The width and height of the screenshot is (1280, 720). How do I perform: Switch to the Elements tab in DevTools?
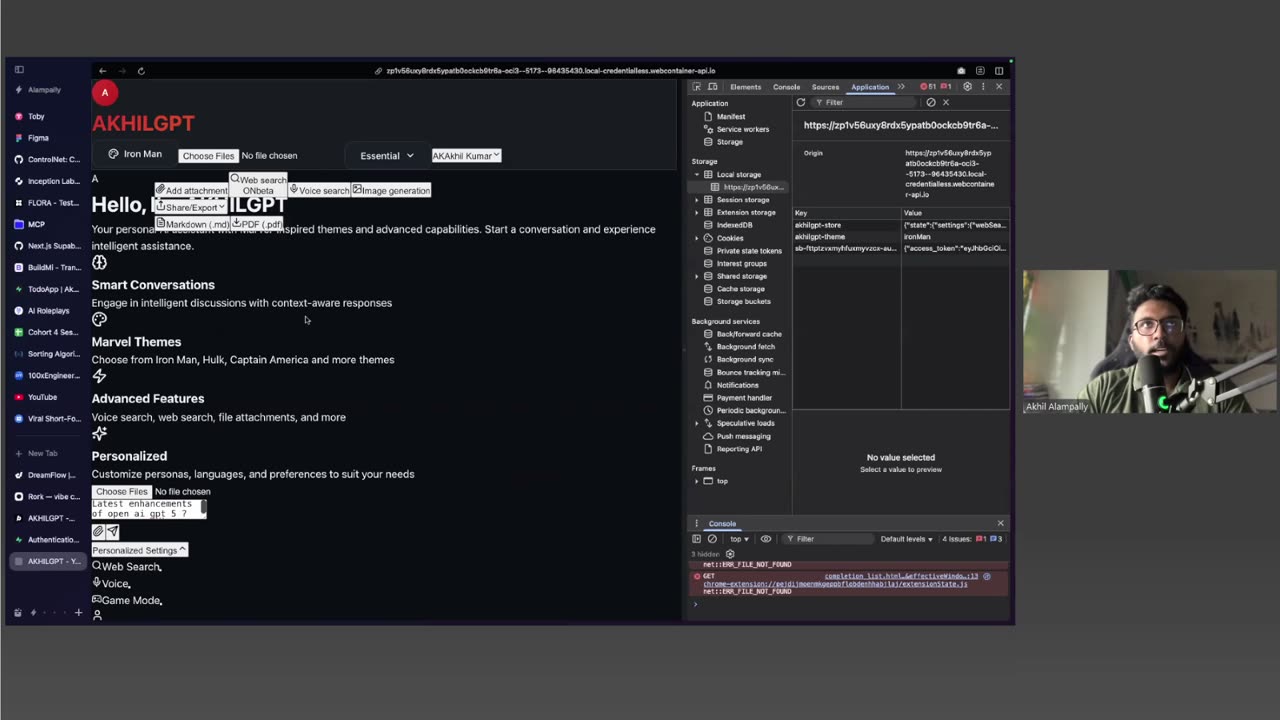pyautogui.click(x=745, y=87)
